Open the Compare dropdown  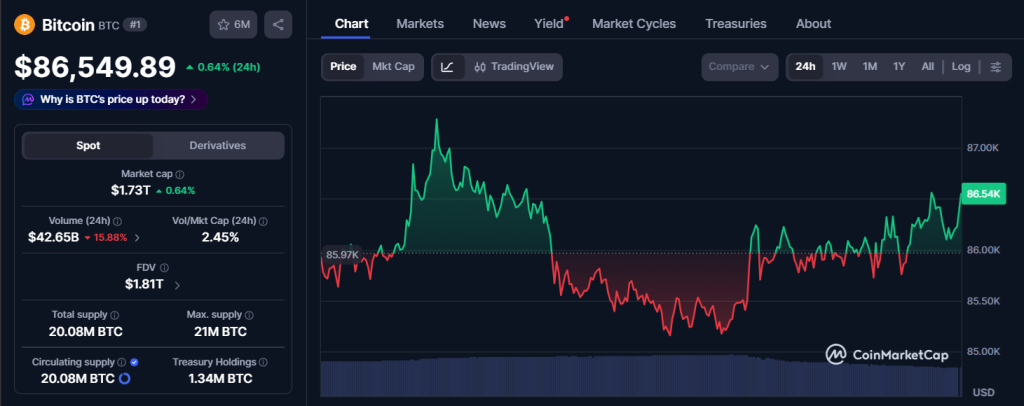coord(740,67)
